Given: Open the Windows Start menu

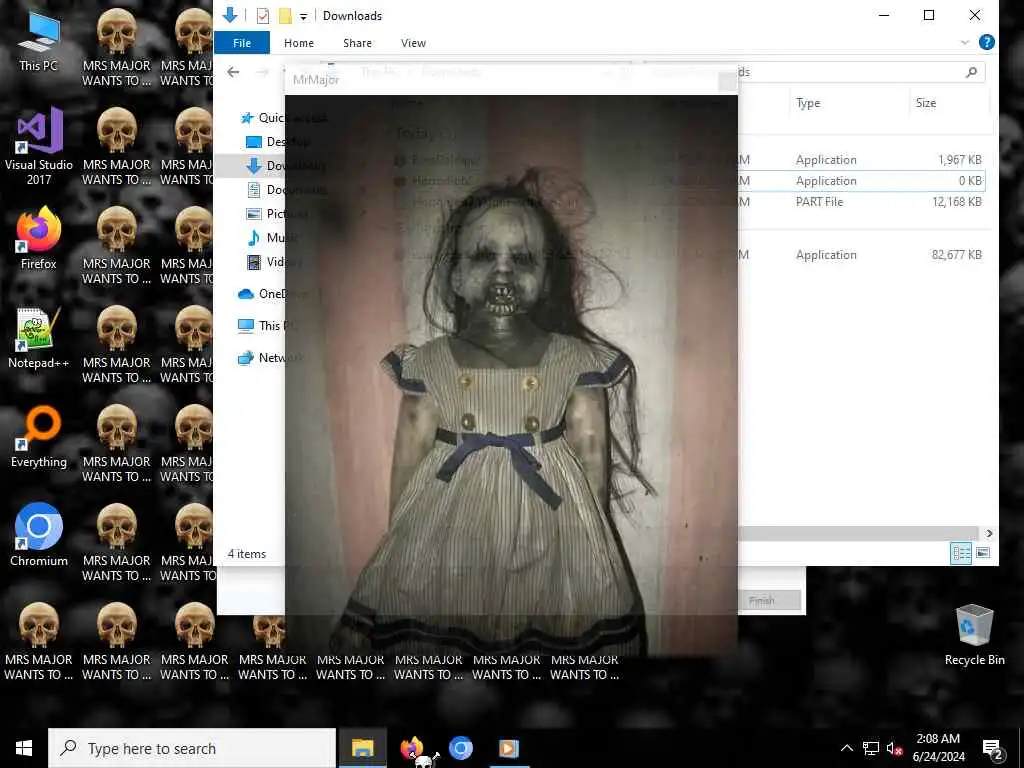Looking at the screenshot, I should point(24,748).
